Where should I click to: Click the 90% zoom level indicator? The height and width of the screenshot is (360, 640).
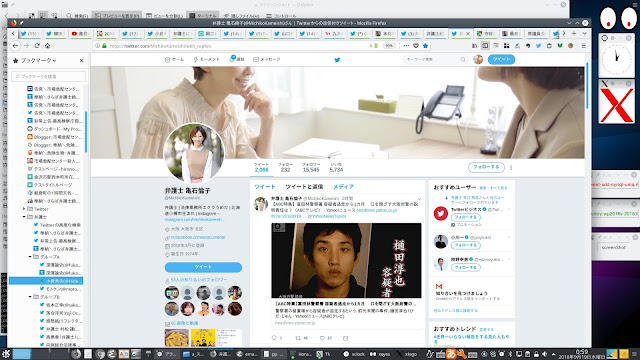coord(389,46)
